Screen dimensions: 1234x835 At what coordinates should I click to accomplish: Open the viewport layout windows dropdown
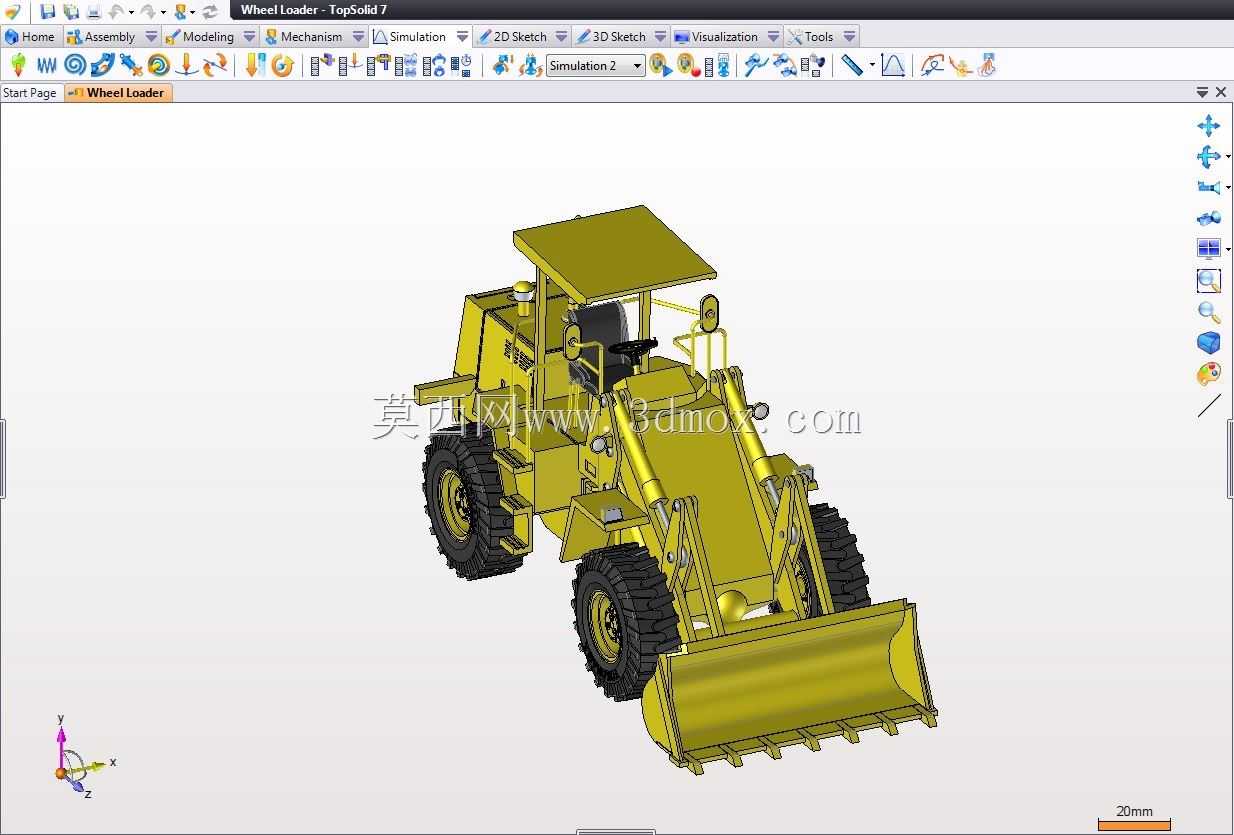[x=1228, y=249]
